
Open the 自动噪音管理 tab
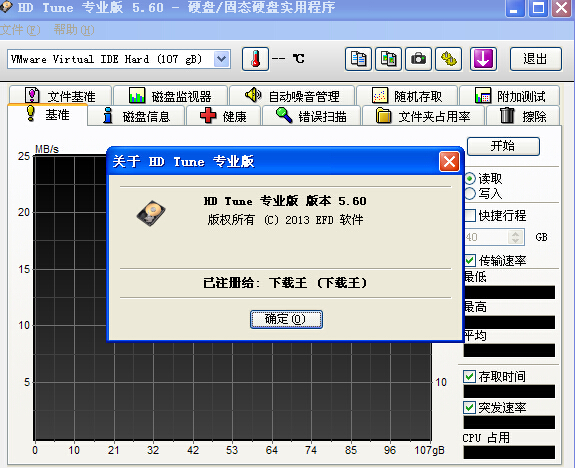click(x=292, y=96)
